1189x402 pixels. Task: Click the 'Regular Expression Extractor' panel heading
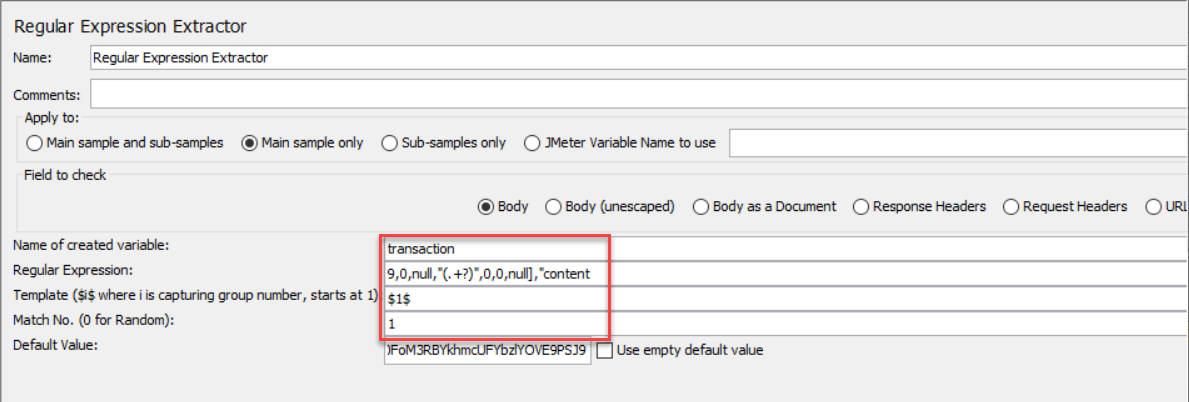130,26
